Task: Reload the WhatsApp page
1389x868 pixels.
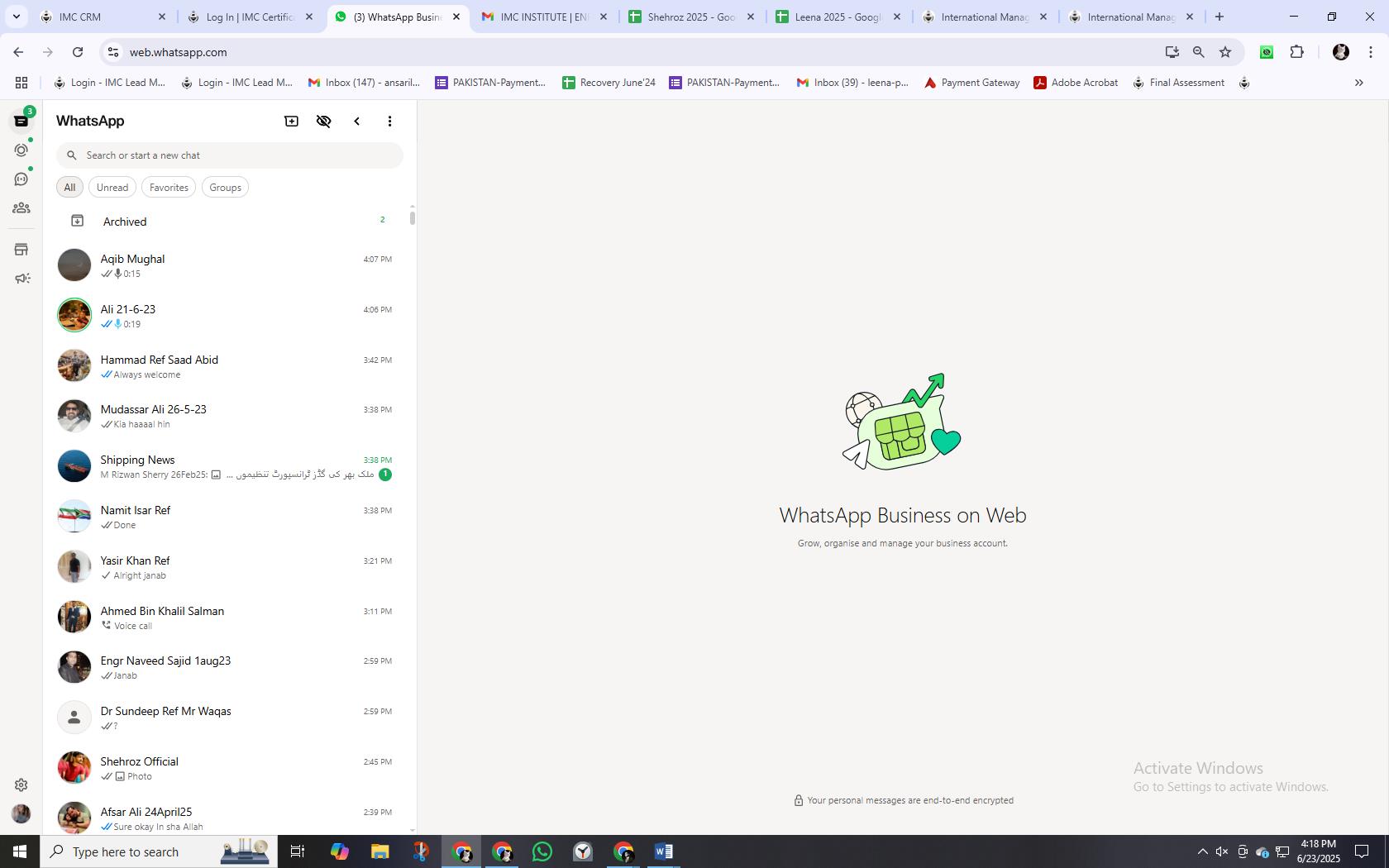Action: tap(78, 52)
